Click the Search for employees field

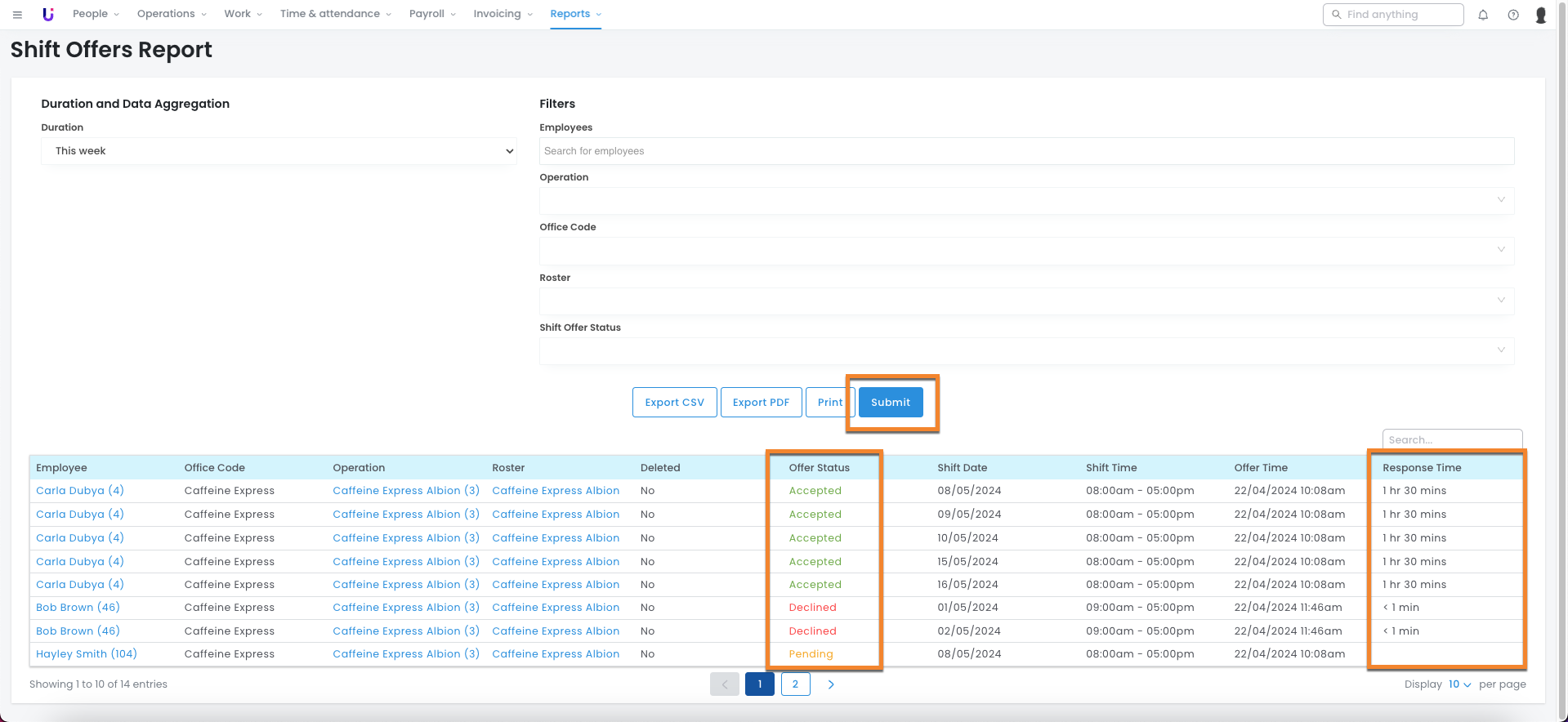(1025, 151)
